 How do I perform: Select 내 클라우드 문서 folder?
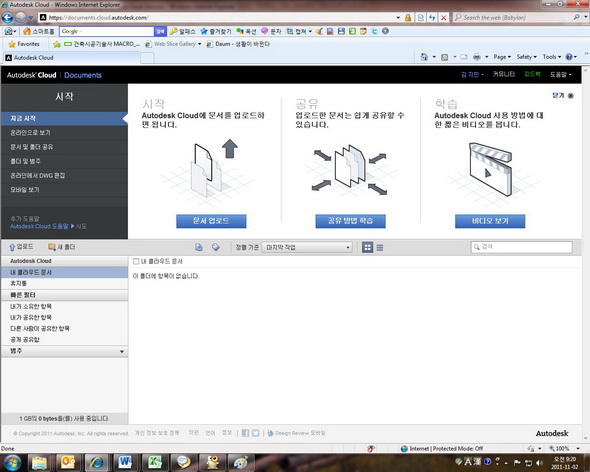tap(64, 272)
